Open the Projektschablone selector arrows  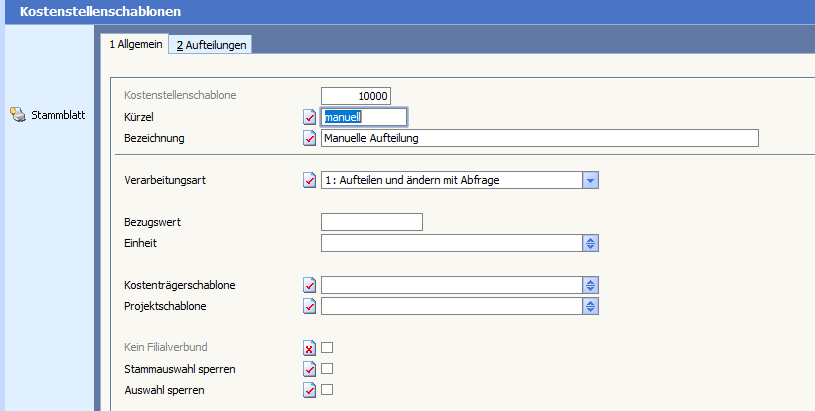coord(590,306)
